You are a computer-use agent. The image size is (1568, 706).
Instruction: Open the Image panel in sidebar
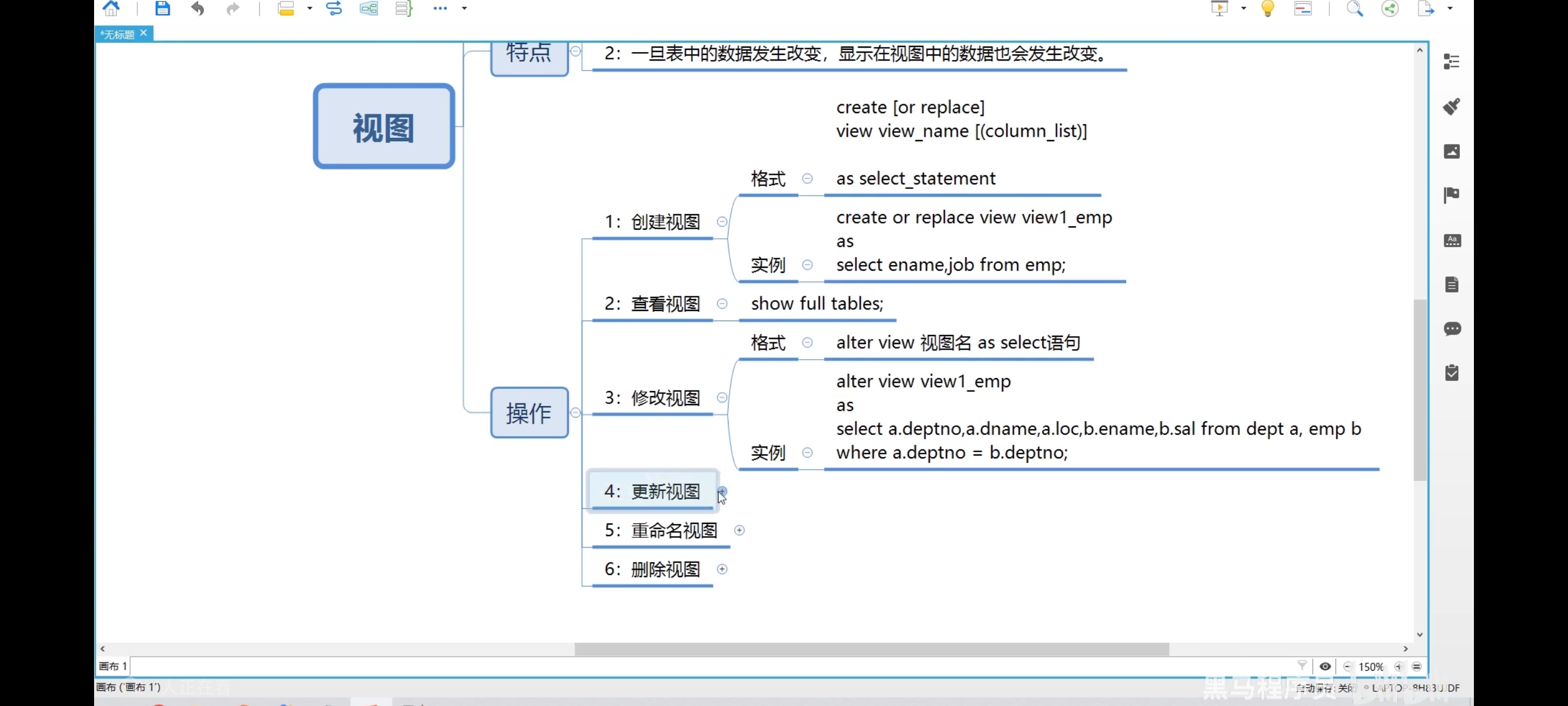coord(1451,151)
